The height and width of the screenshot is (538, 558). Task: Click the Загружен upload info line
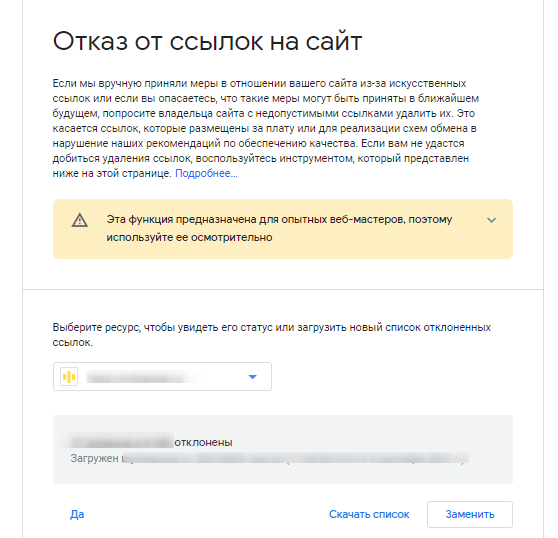point(269,458)
